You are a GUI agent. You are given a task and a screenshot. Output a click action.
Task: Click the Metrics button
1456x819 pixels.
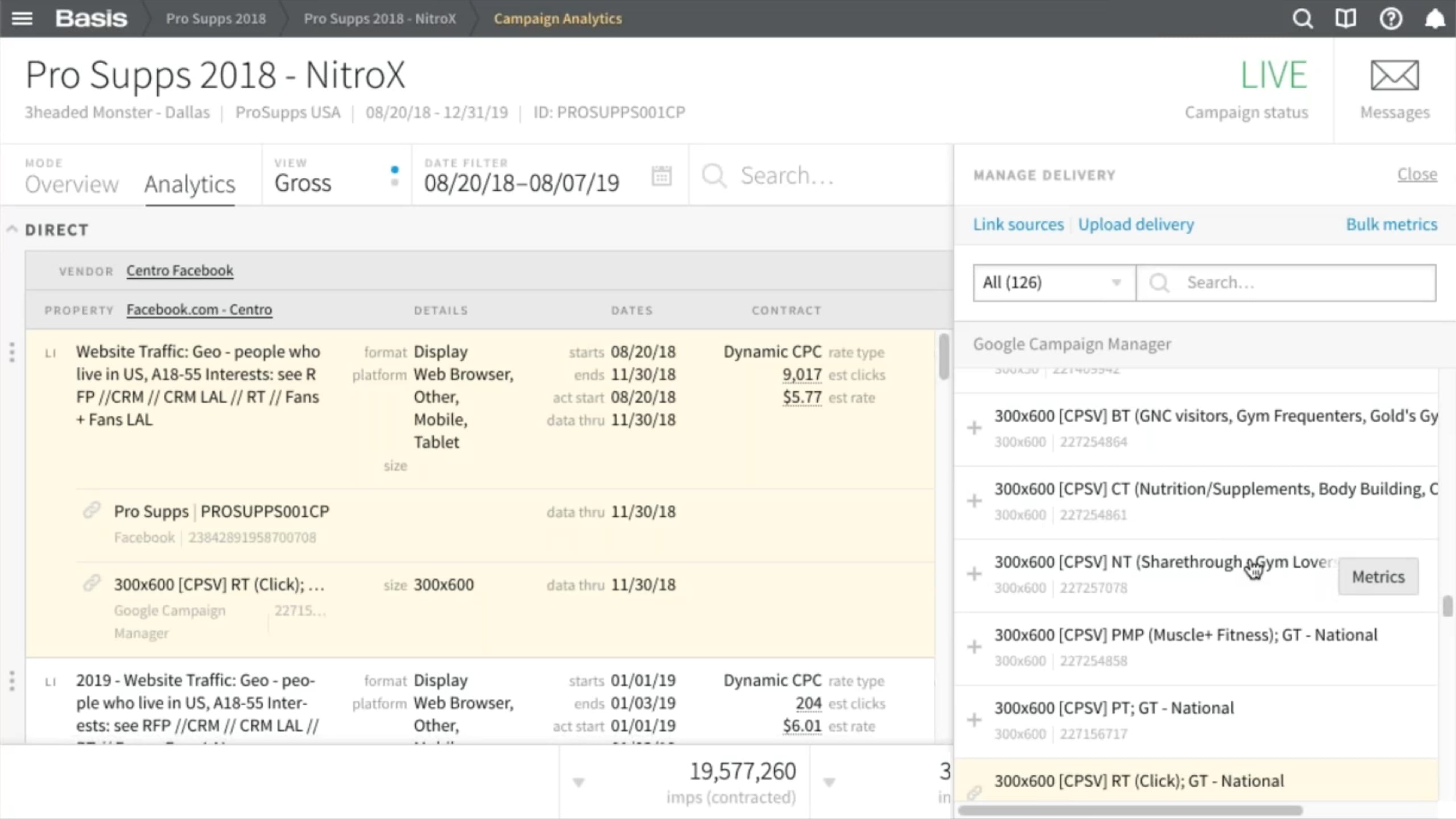(1378, 577)
